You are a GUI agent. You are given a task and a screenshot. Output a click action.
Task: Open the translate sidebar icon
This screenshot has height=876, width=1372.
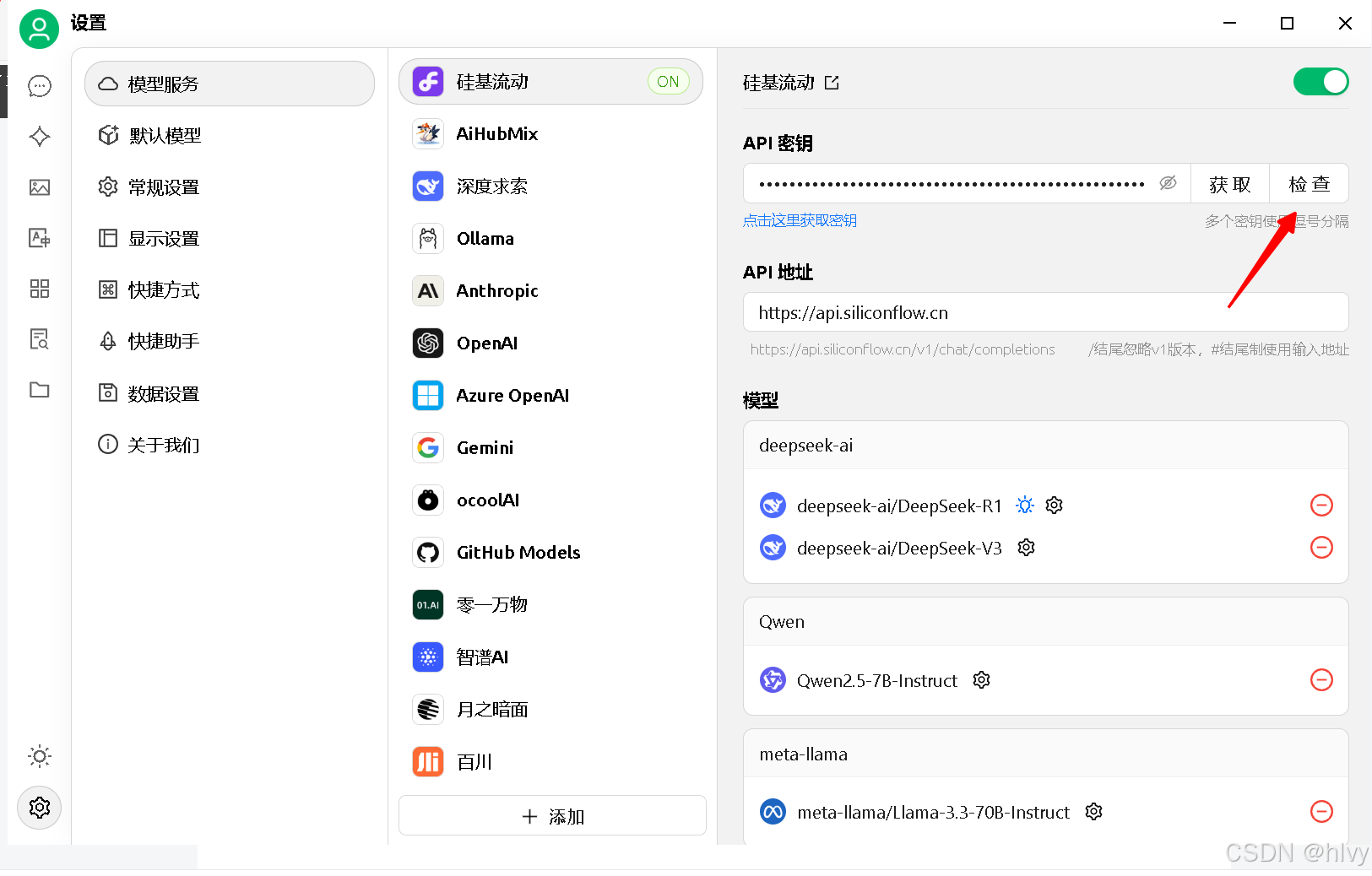(x=40, y=238)
